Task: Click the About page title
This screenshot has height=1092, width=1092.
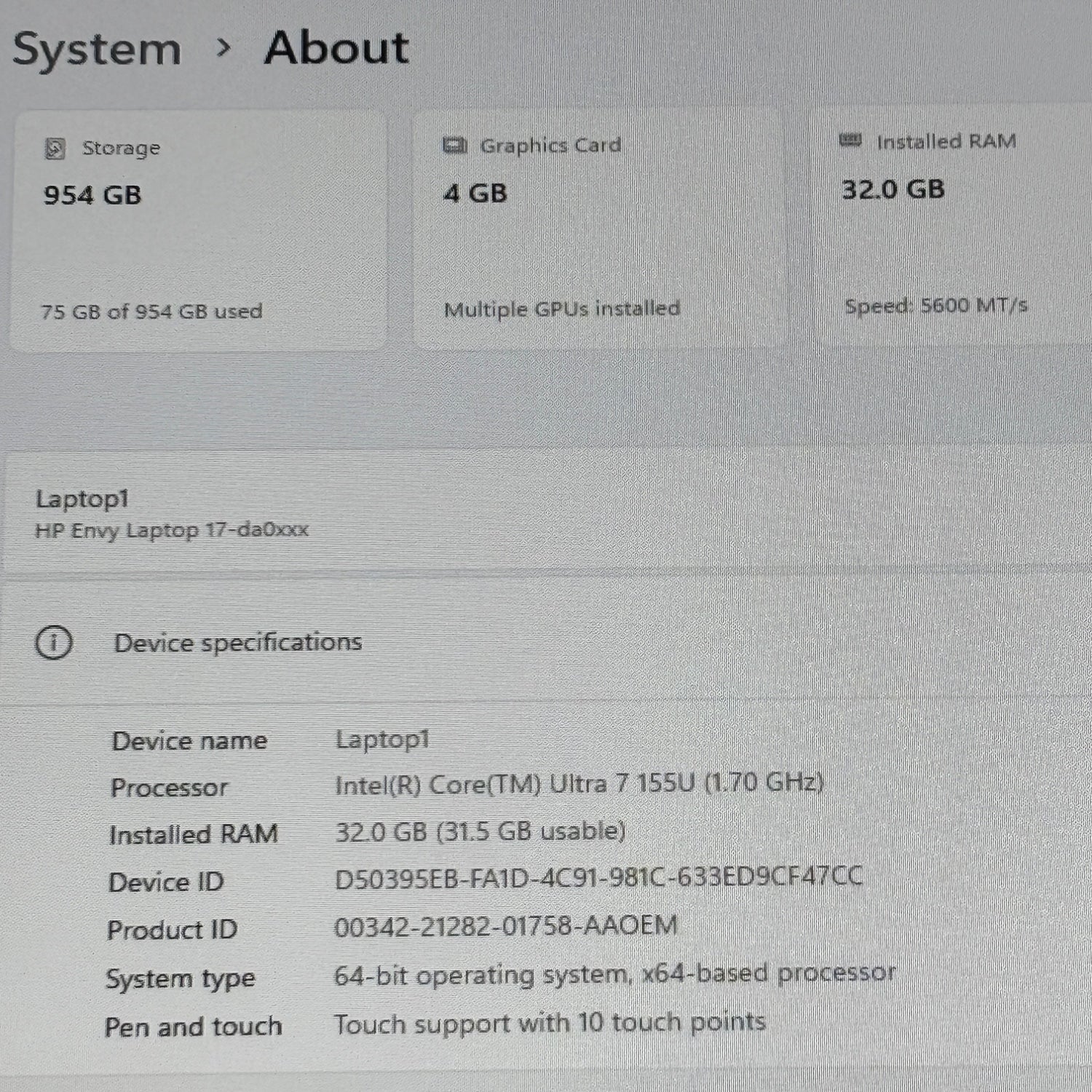Action: tap(336, 48)
